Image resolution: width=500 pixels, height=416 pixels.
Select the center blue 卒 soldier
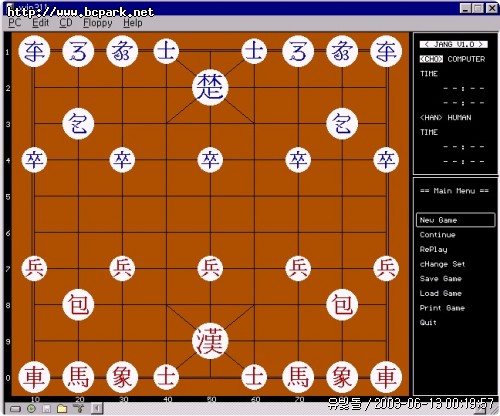tap(210, 160)
